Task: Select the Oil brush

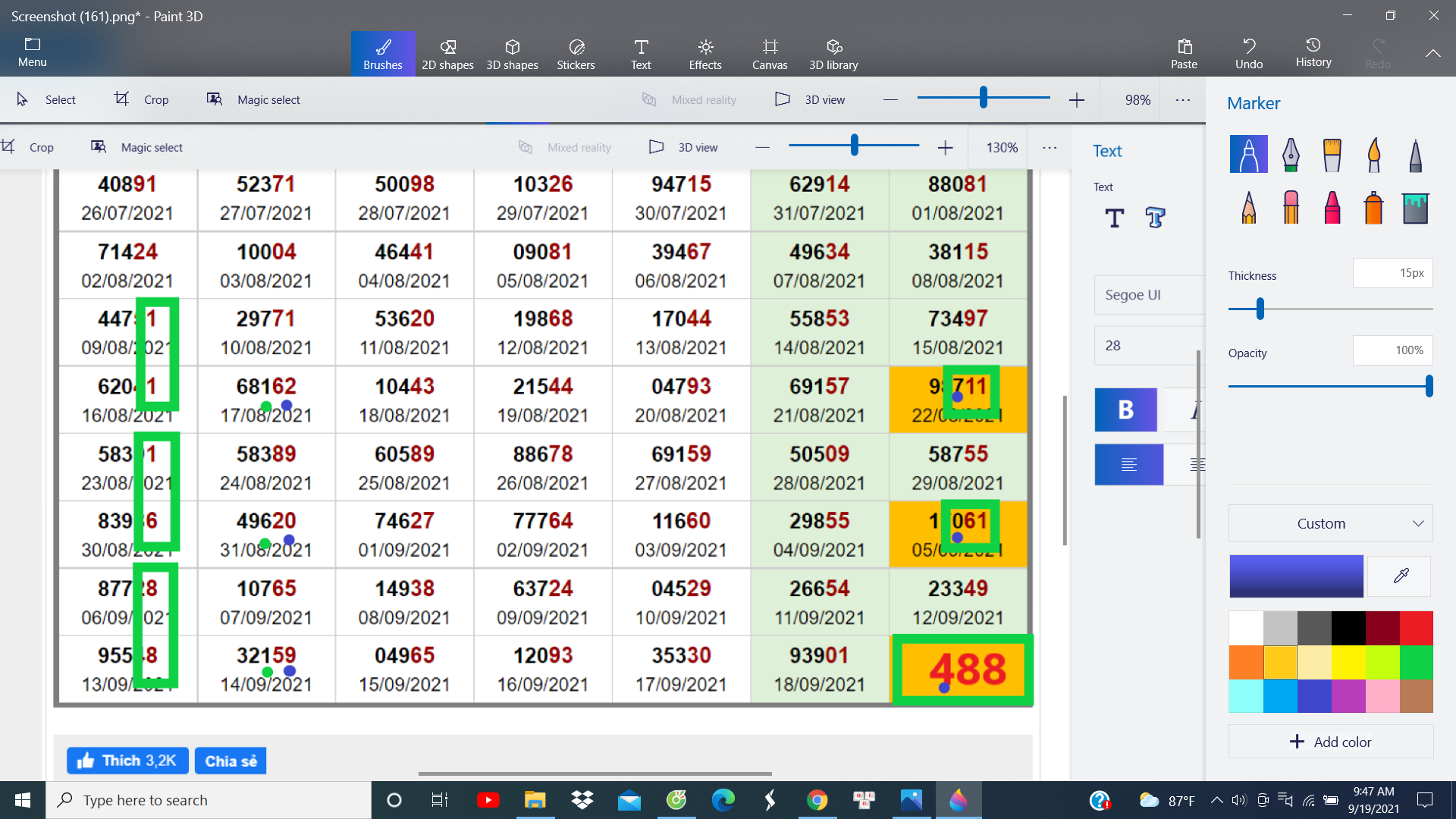Action: [1332, 154]
